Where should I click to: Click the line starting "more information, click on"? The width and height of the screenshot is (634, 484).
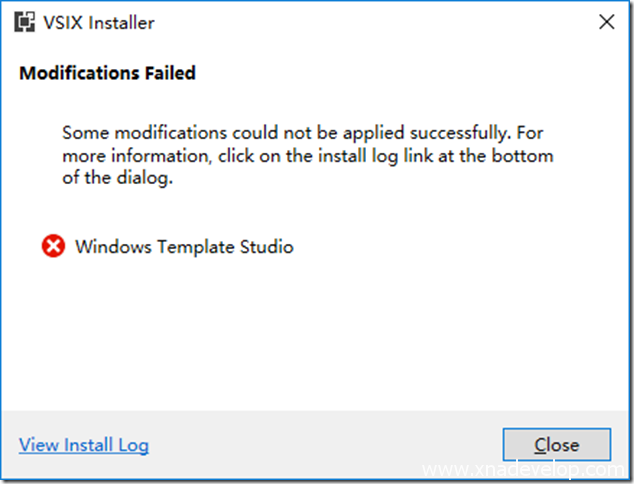click(x=307, y=156)
